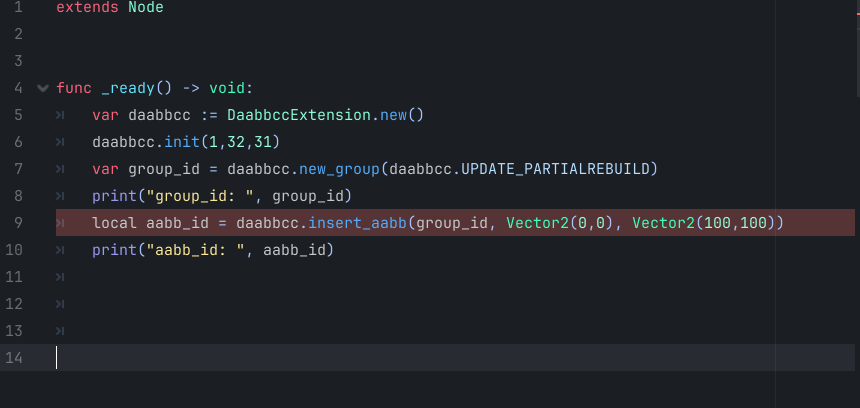Click line number 9 in gutter
Viewport: 860px width, 408px height.
point(18,223)
